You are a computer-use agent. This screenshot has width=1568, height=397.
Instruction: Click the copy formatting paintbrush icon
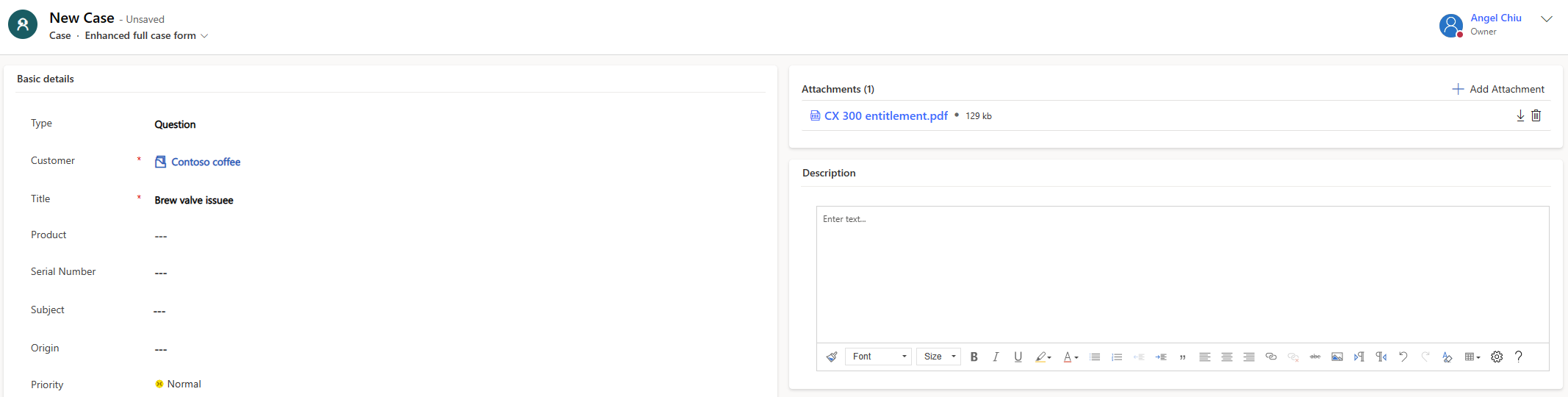tap(832, 357)
